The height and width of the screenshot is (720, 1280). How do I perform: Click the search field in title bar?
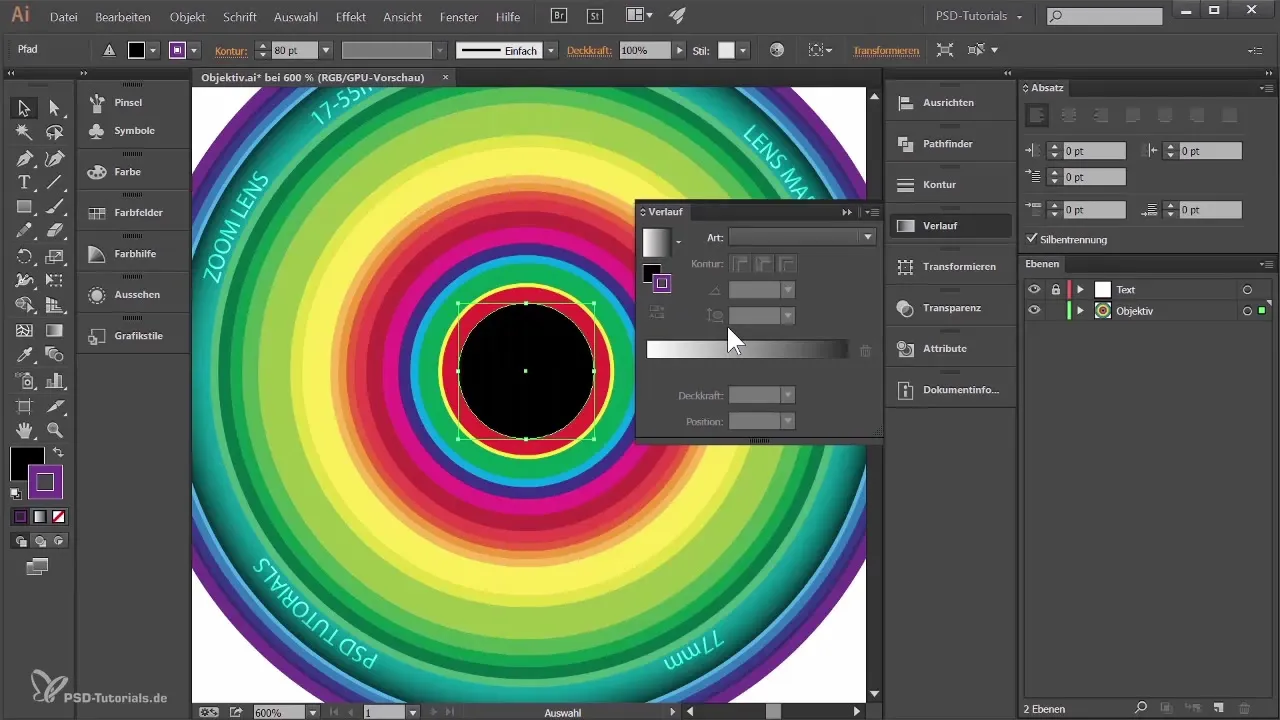[1104, 16]
